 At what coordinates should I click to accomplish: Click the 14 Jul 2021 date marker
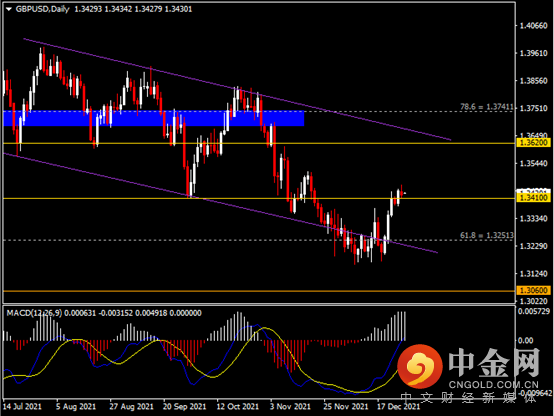coord(23,406)
